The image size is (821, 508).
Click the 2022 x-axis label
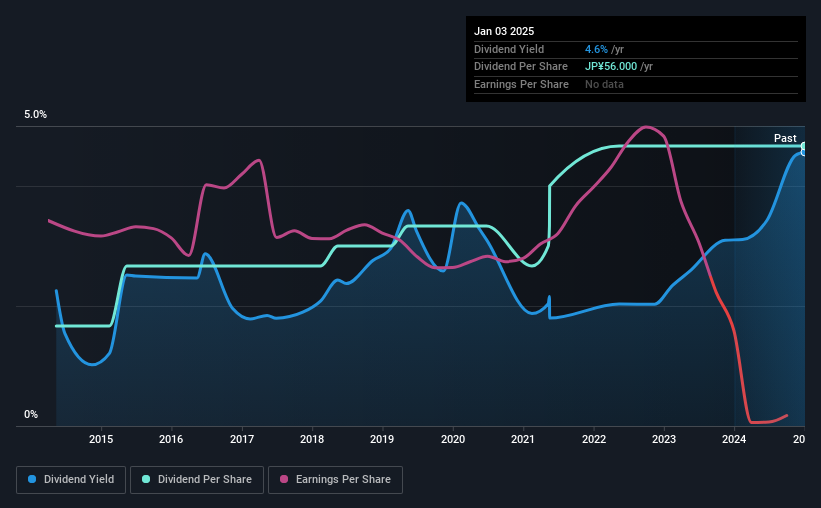click(x=594, y=439)
